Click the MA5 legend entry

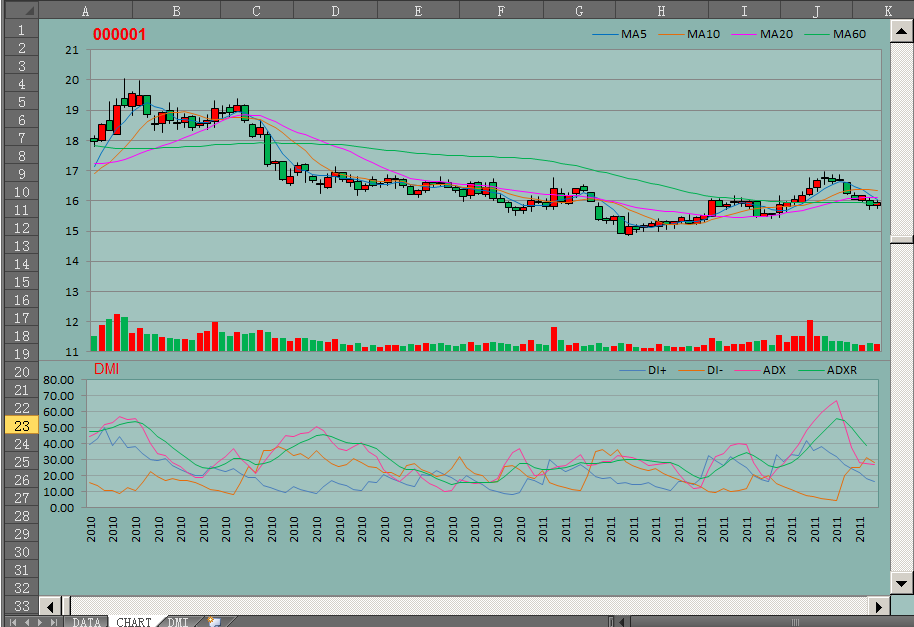pos(633,34)
